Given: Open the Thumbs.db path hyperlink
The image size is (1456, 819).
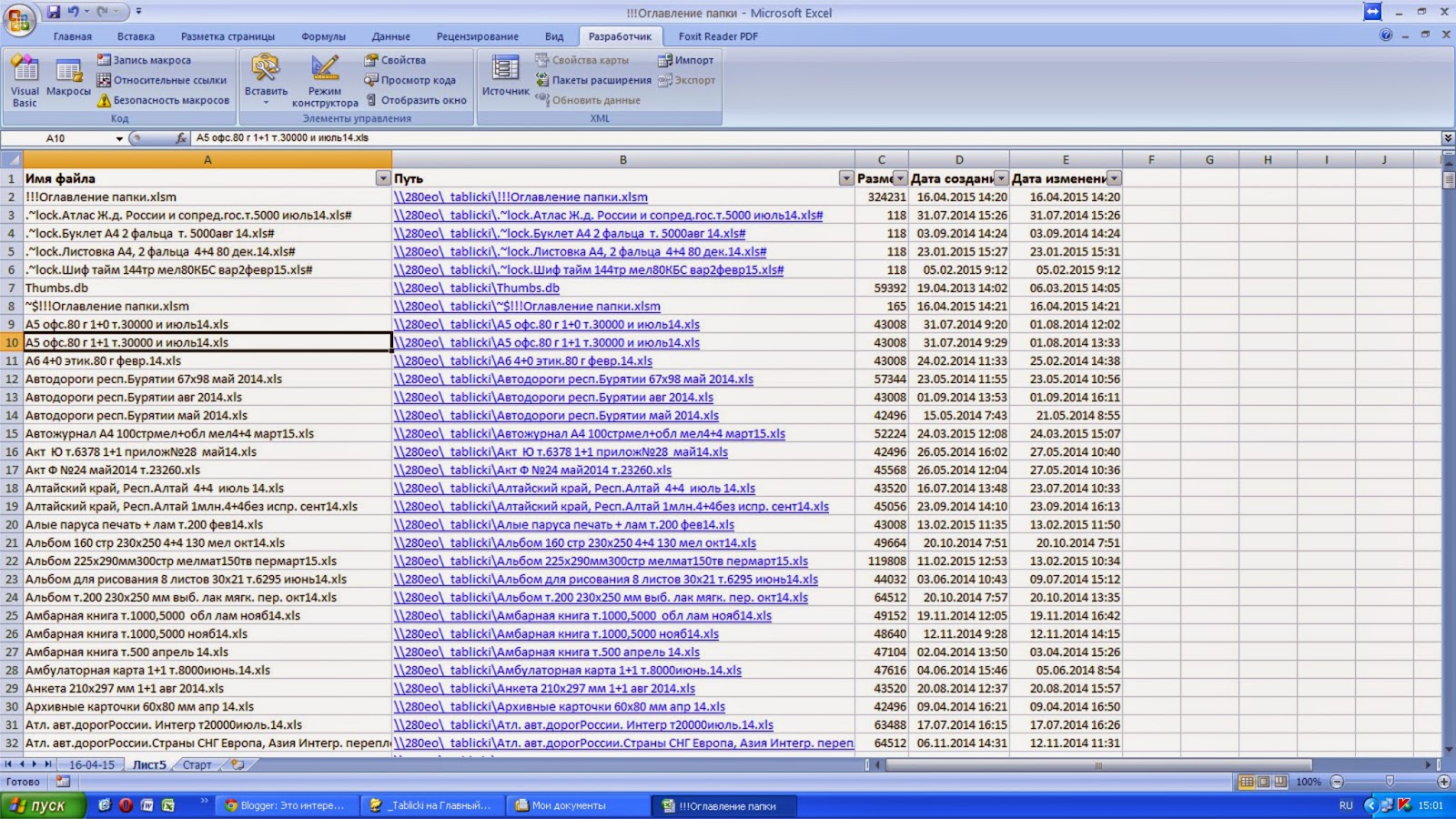Looking at the screenshot, I should coord(477,288).
